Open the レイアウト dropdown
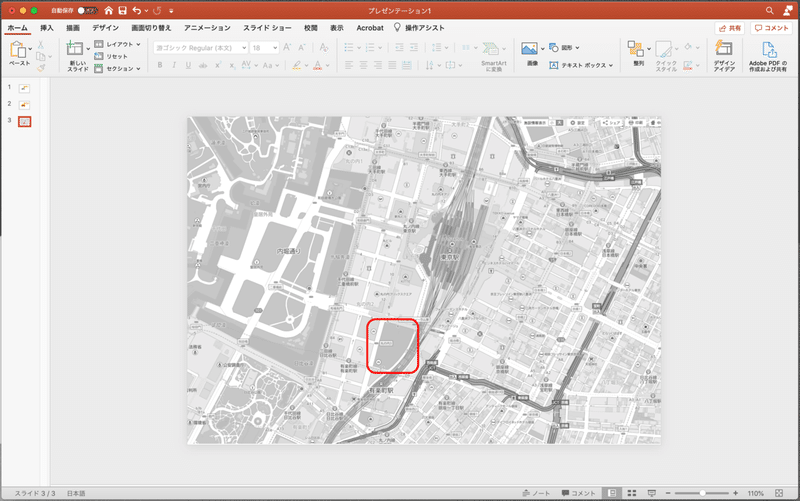The image size is (800, 501). (x=118, y=44)
